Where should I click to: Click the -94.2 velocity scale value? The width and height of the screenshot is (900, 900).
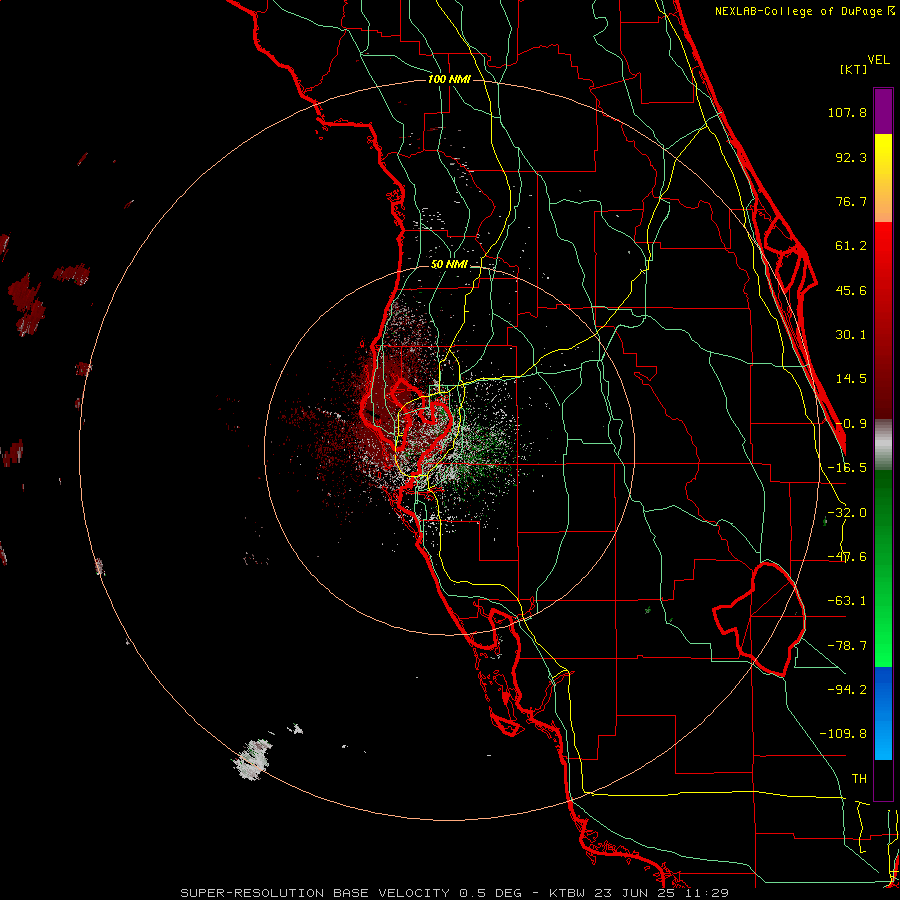pyautogui.click(x=847, y=689)
